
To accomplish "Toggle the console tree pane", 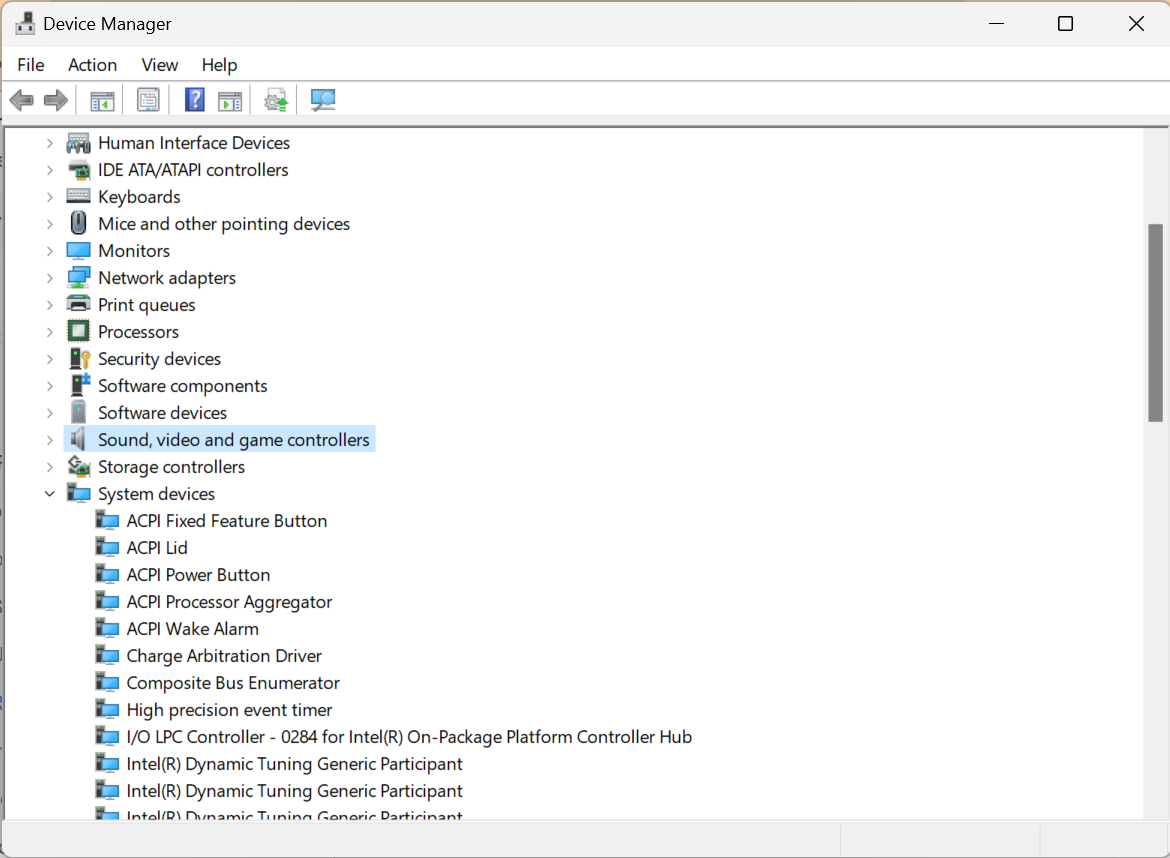I will coord(101,99).
